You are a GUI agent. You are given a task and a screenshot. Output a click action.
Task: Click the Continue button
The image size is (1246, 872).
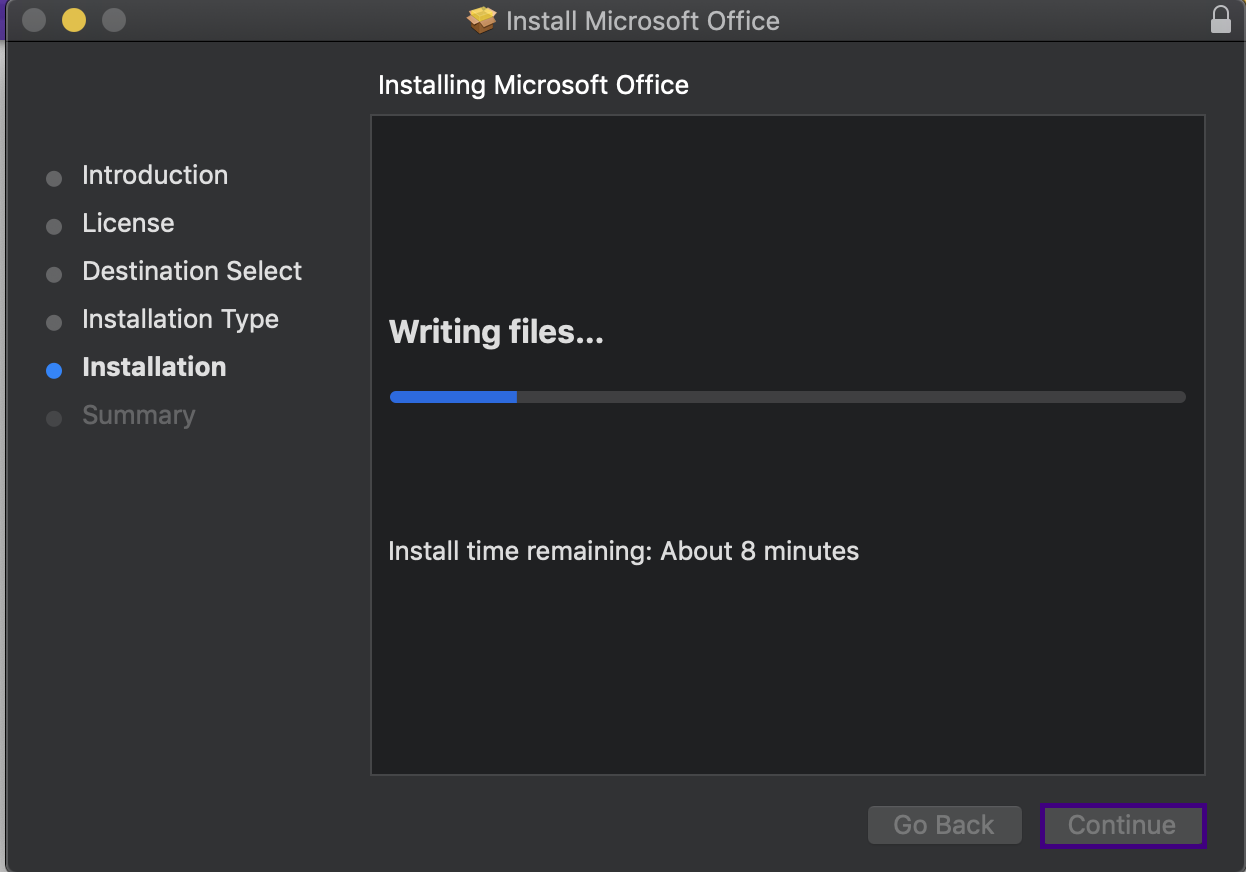pyautogui.click(x=1122, y=825)
